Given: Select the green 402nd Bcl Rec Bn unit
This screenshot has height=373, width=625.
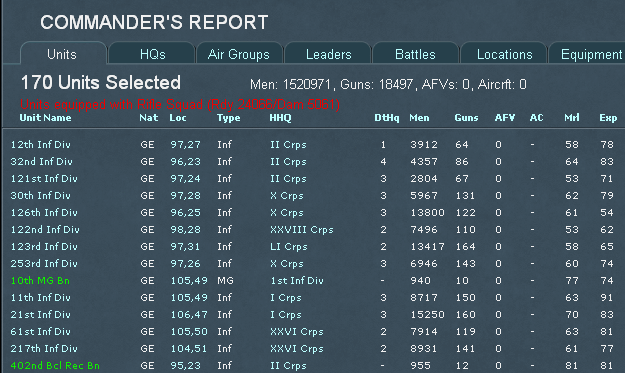Looking at the screenshot, I should (55, 366).
